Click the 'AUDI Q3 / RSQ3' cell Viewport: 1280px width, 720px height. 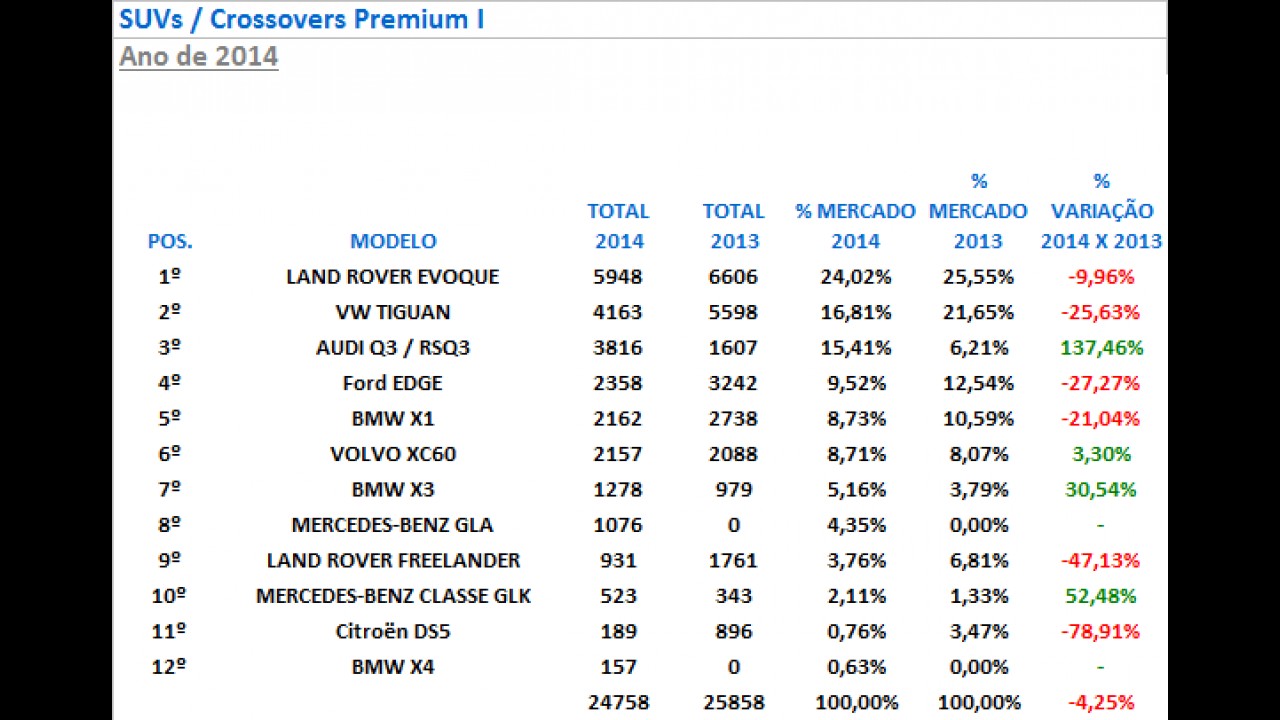tap(392, 348)
